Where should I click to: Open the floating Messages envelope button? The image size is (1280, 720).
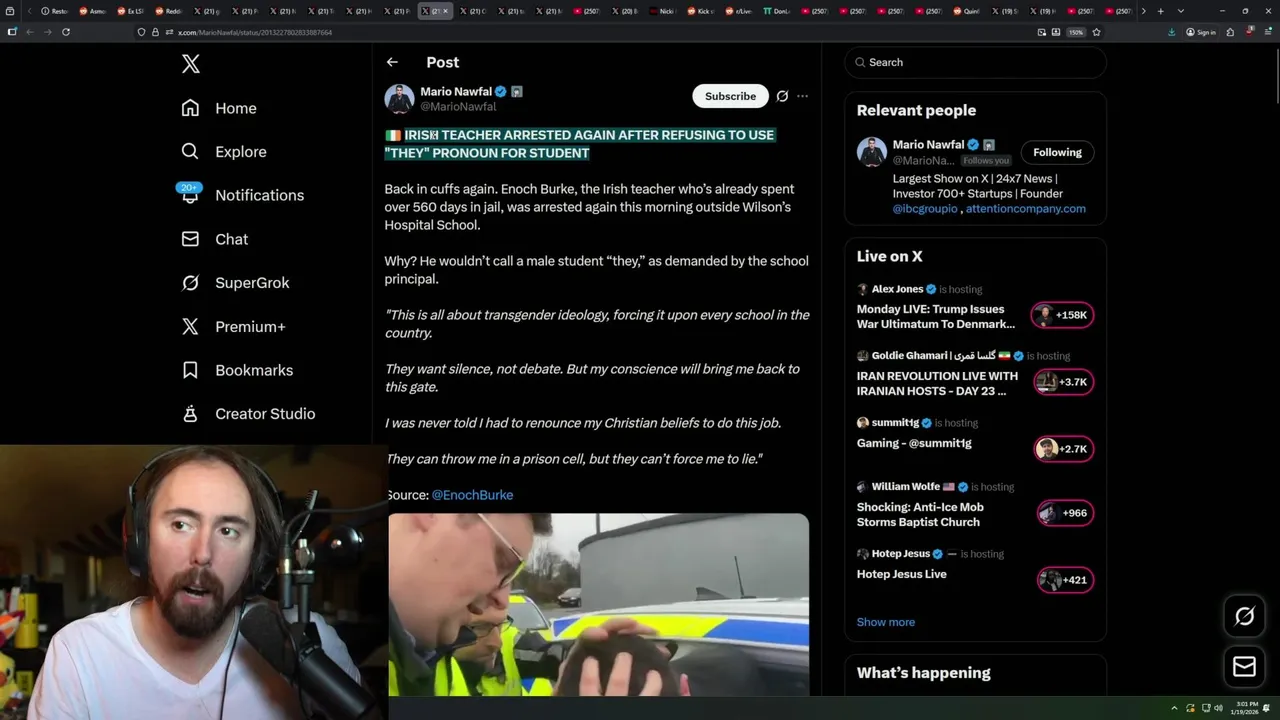(1244, 667)
